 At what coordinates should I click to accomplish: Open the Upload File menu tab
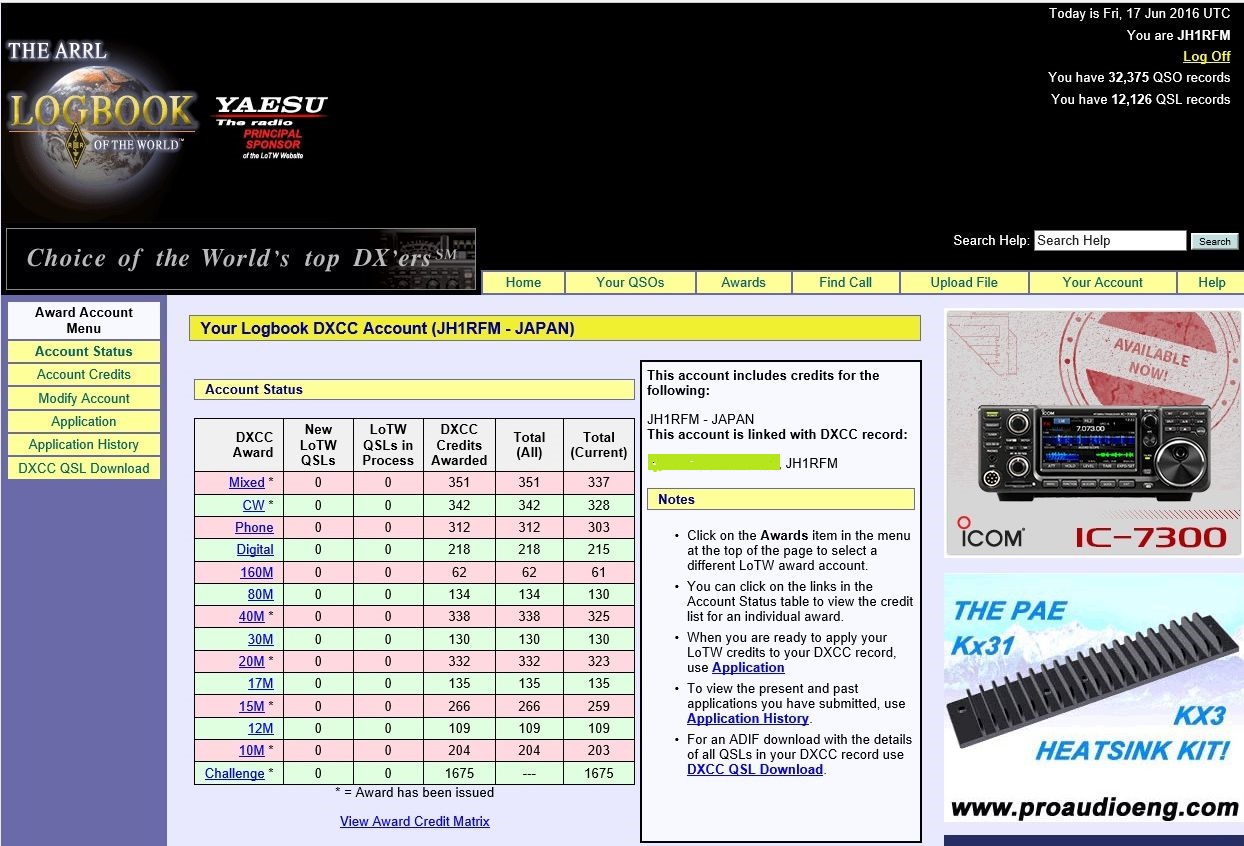tap(963, 283)
